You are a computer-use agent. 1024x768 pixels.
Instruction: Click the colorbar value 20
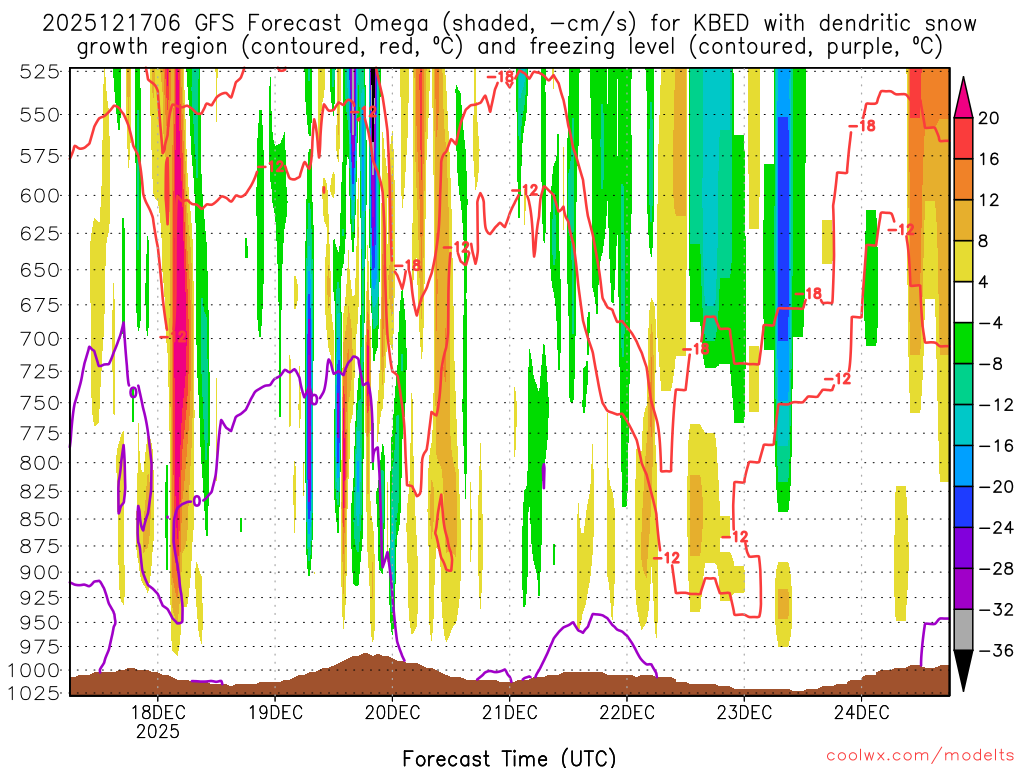pos(989,118)
